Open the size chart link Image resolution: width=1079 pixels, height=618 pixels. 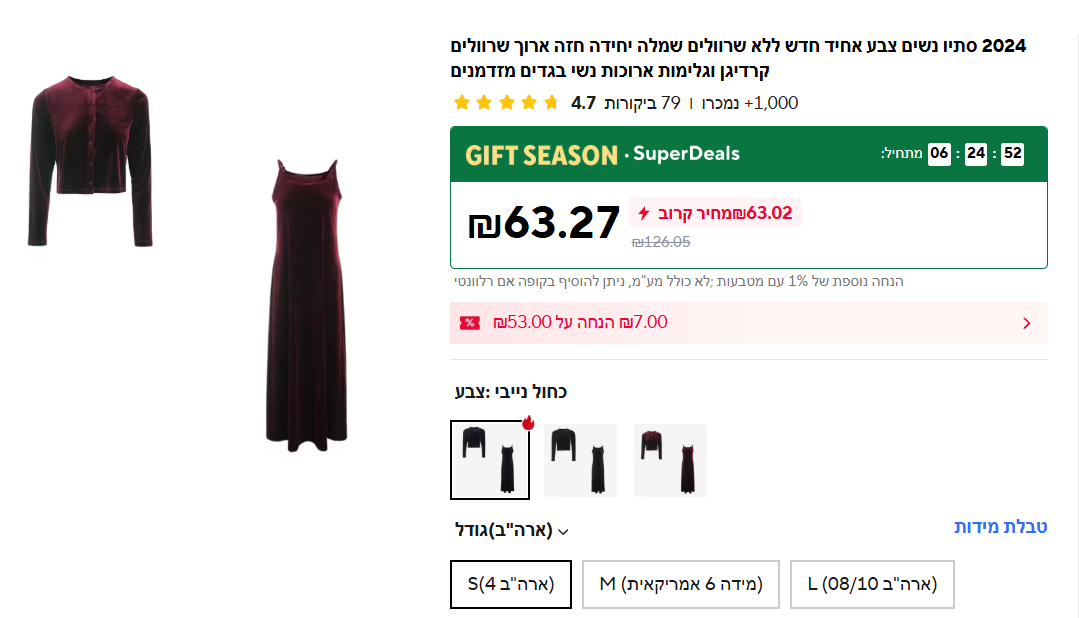1000,527
